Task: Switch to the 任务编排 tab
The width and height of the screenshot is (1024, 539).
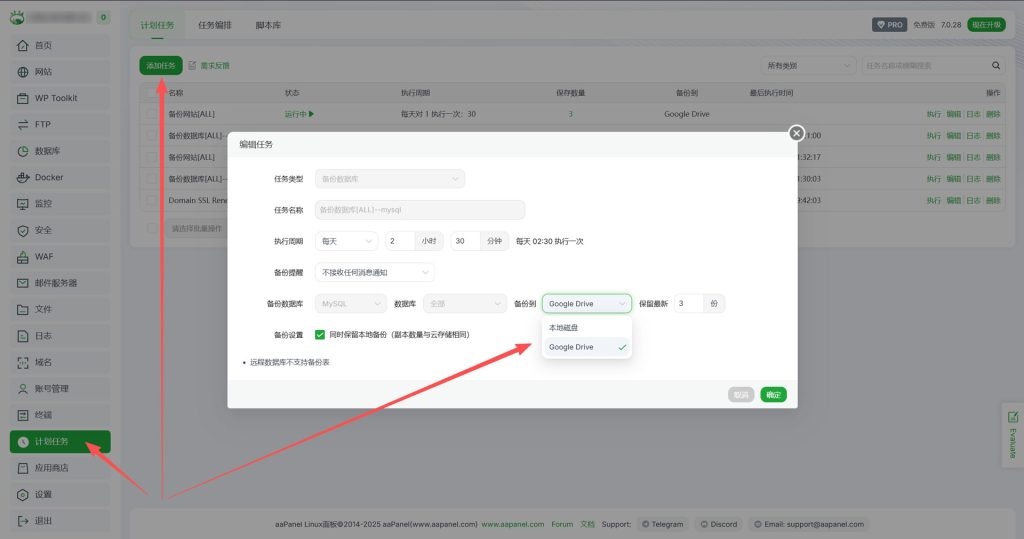Action: (214, 25)
